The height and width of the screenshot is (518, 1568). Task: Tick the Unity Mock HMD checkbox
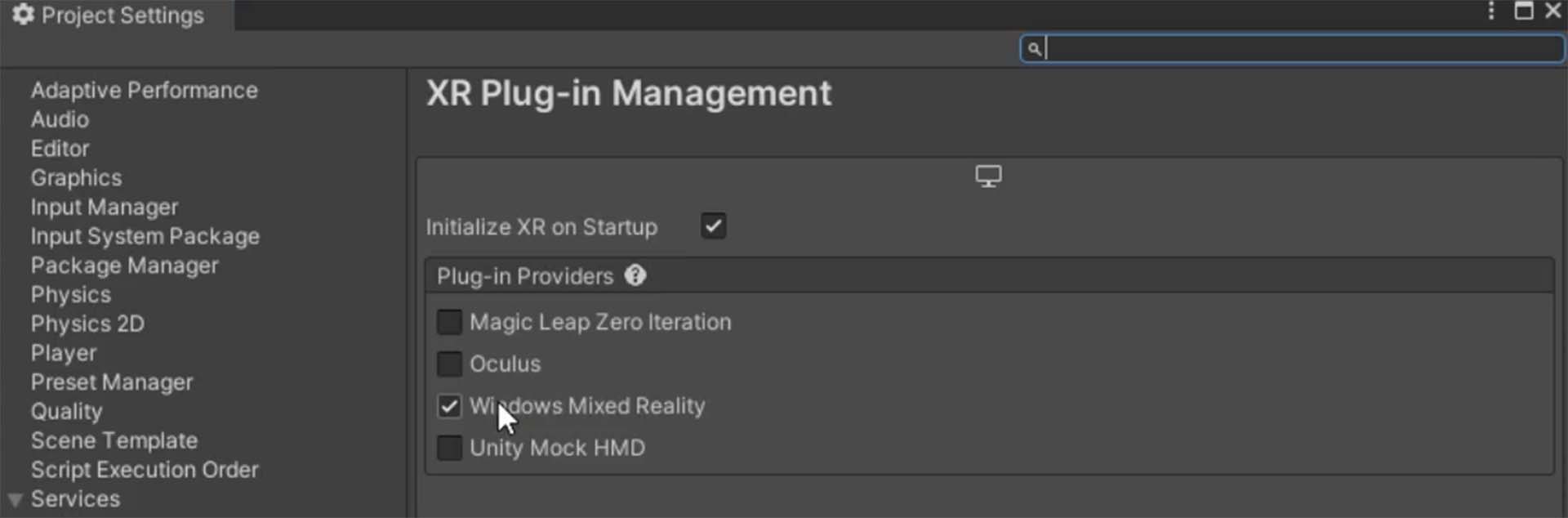click(x=449, y=448)
